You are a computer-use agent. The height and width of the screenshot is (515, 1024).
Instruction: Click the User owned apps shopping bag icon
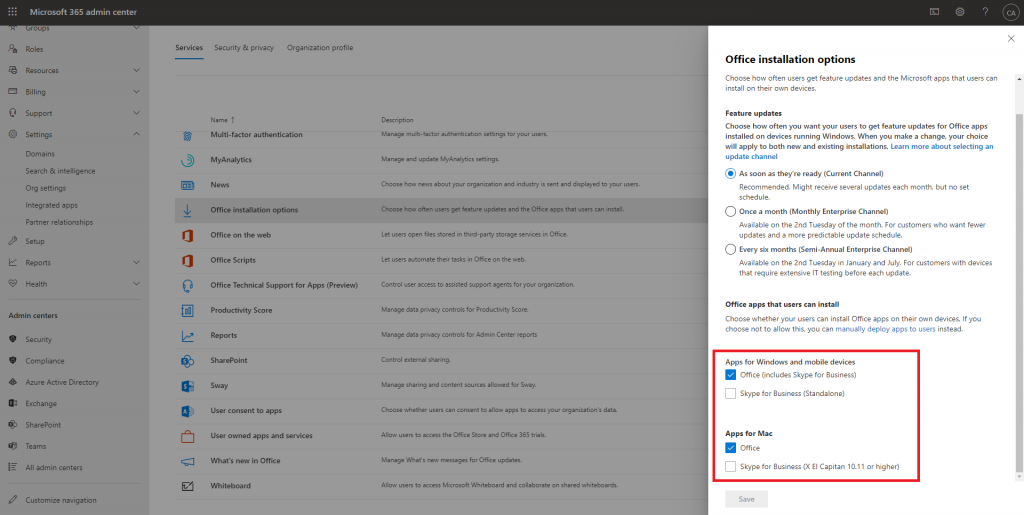(187, 436)
